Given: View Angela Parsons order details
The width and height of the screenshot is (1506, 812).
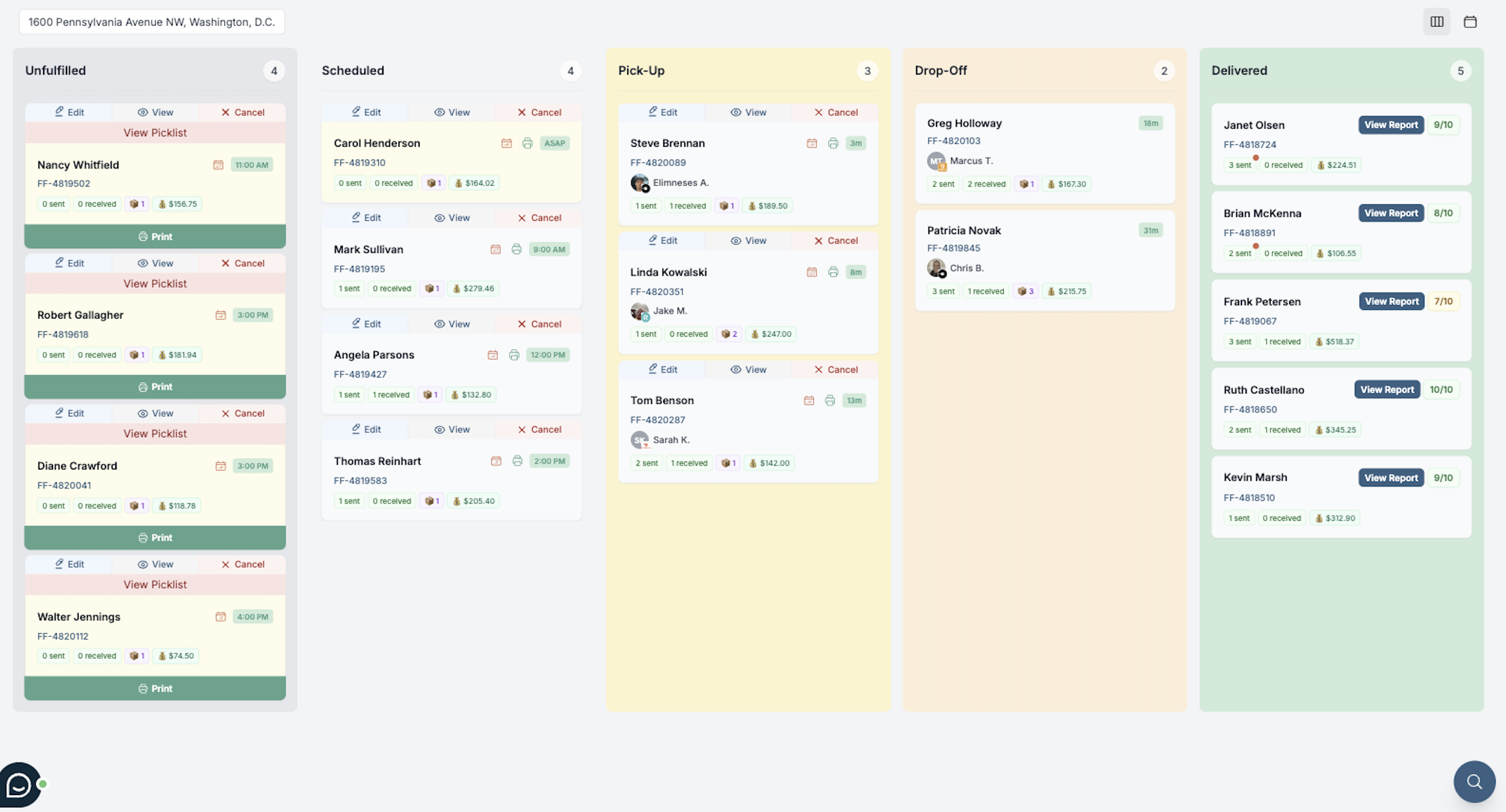Looking at the screenshot, I should (x=451, y=324).
